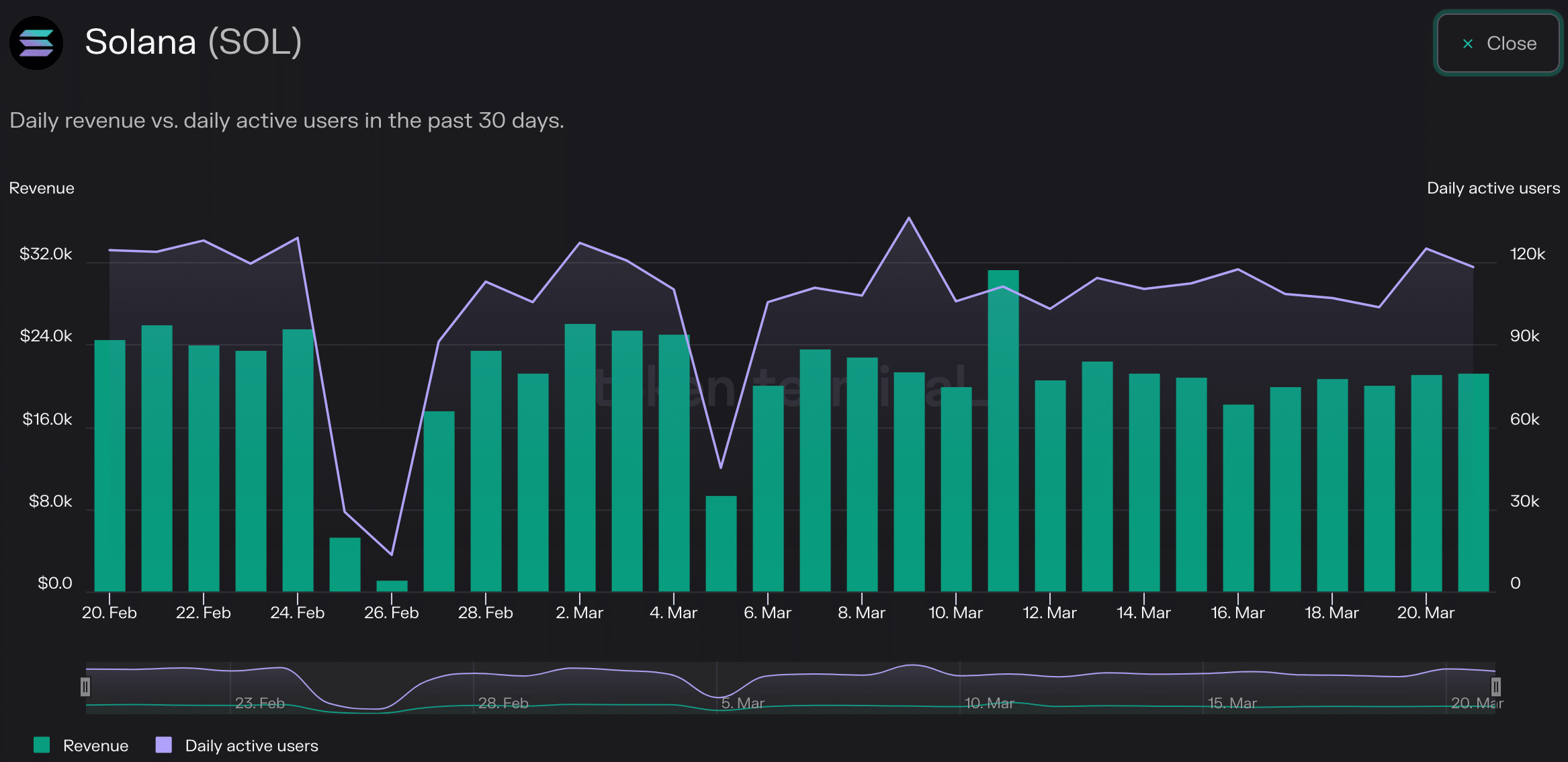Grab the right range navigator handle
This screenshot has width=1568, height=762.
pyautogui.click(x=1495, y=687)
